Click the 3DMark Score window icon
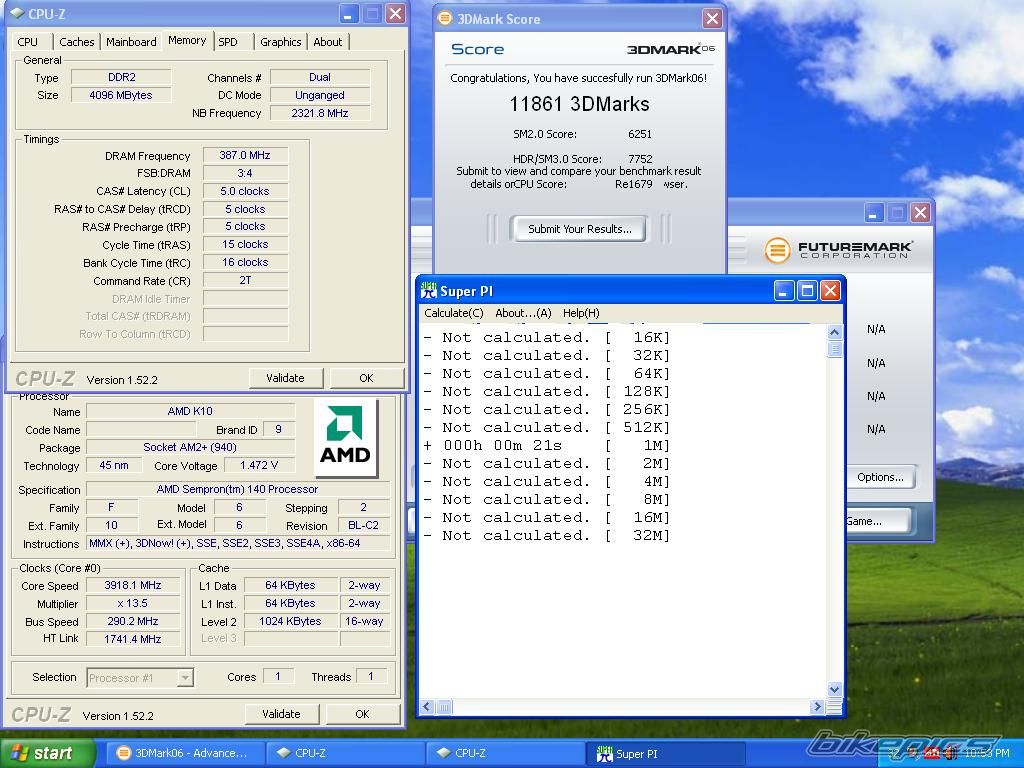This screenshot has width=1024, height=768. pos(445,19)
